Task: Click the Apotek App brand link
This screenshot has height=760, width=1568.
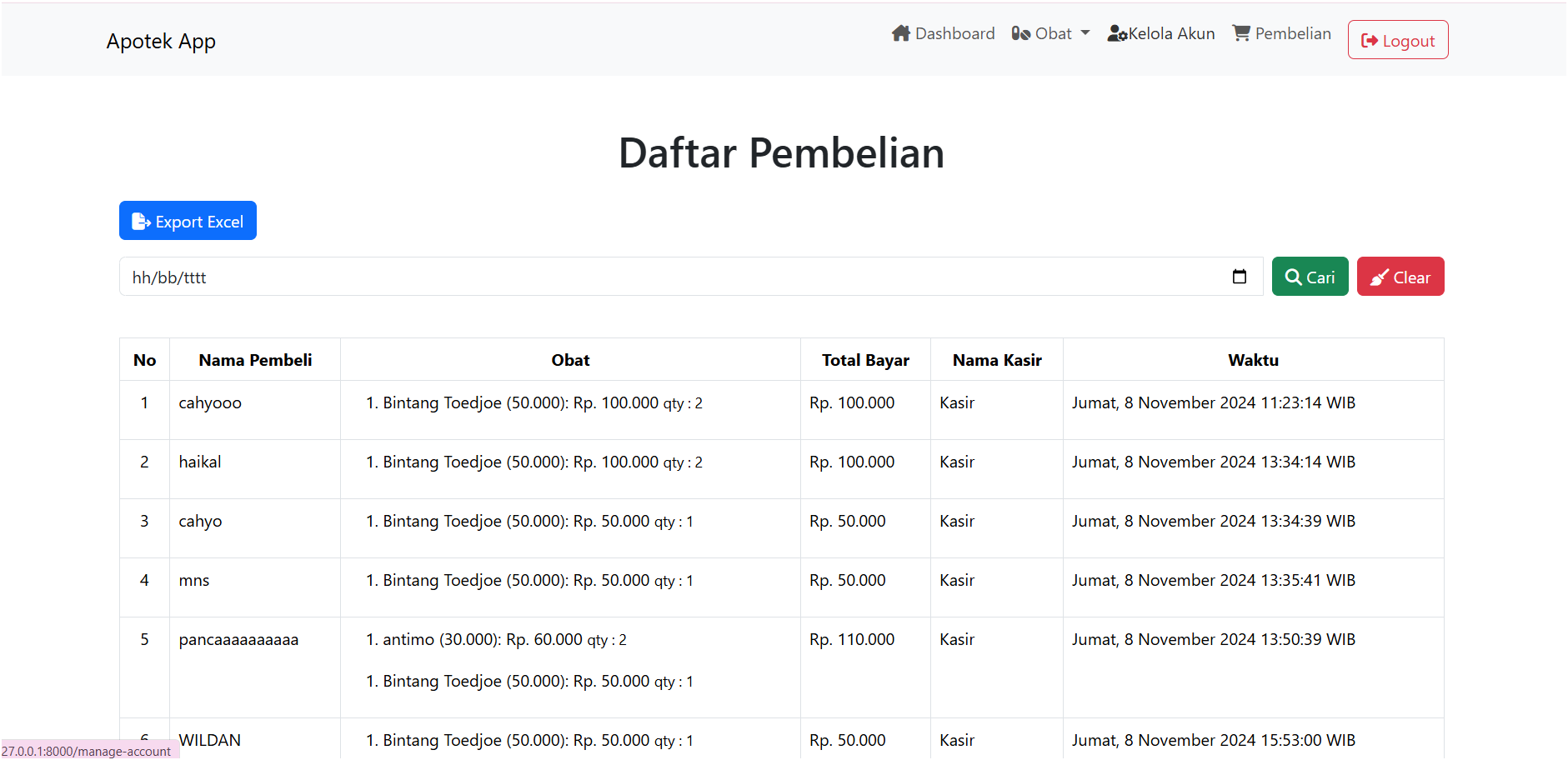Action: click(x=161, y=41)
